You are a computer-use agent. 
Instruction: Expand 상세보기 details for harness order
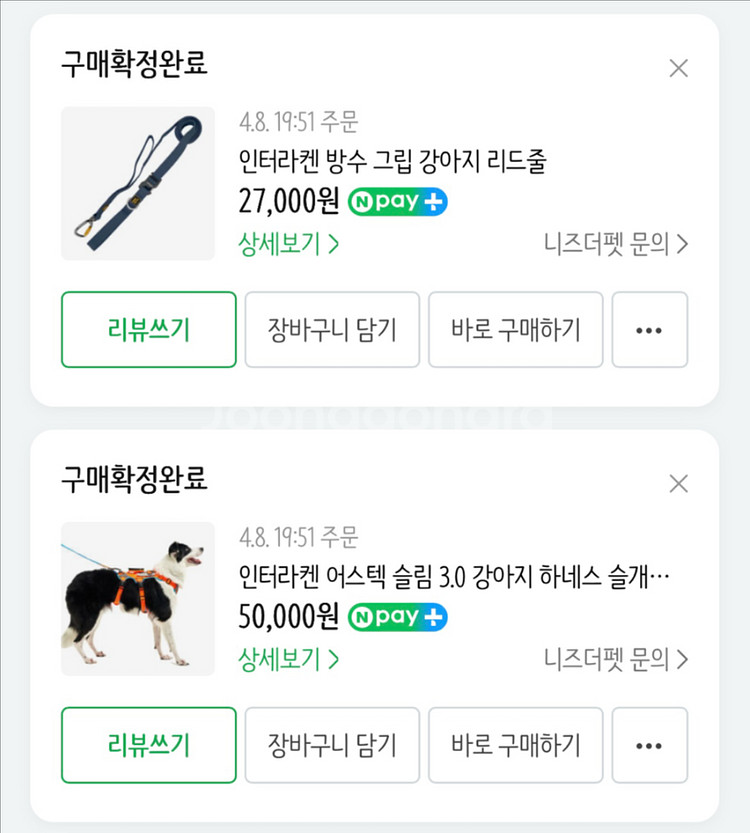pyautogui.click(x=289, y=659)
